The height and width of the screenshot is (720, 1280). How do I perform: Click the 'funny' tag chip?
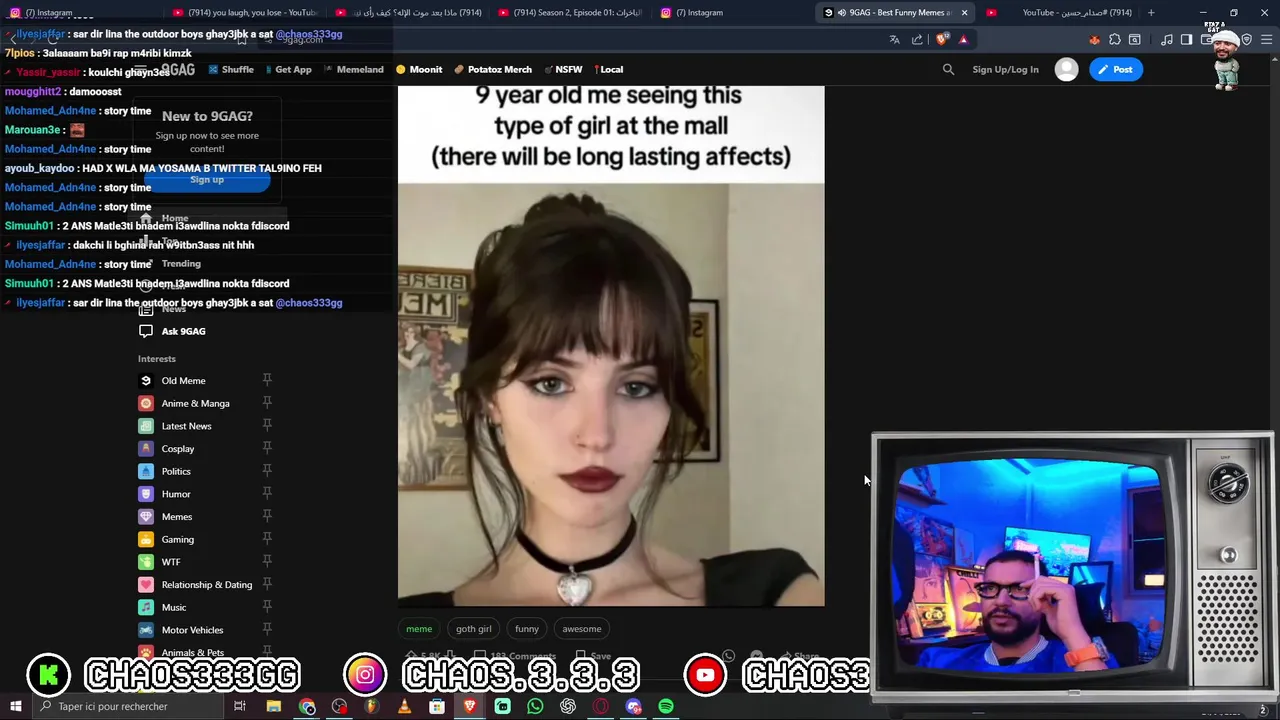[527, 629]
